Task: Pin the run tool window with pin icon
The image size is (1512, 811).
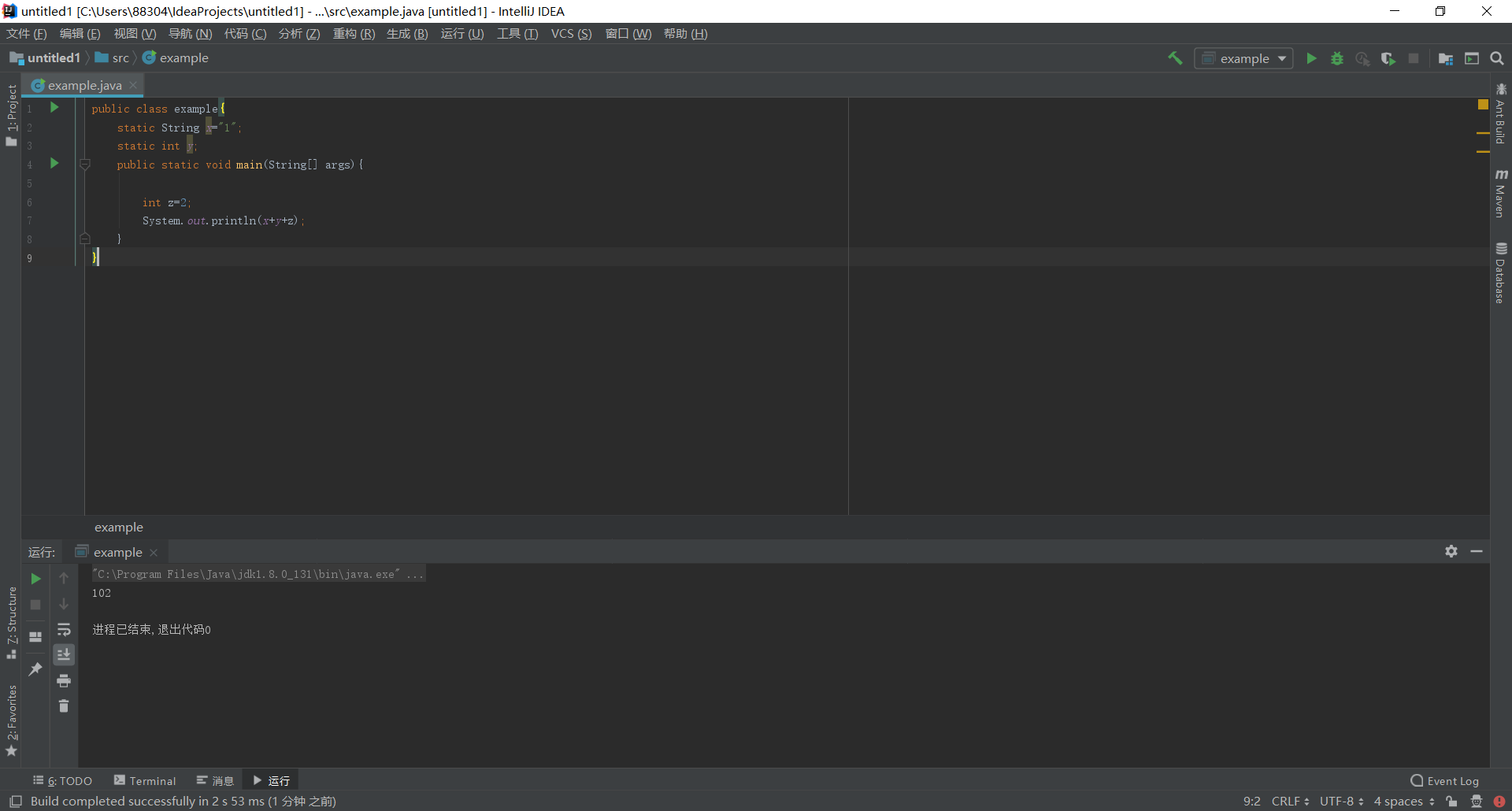Action: pyautogui.click(x=35, y=668)
